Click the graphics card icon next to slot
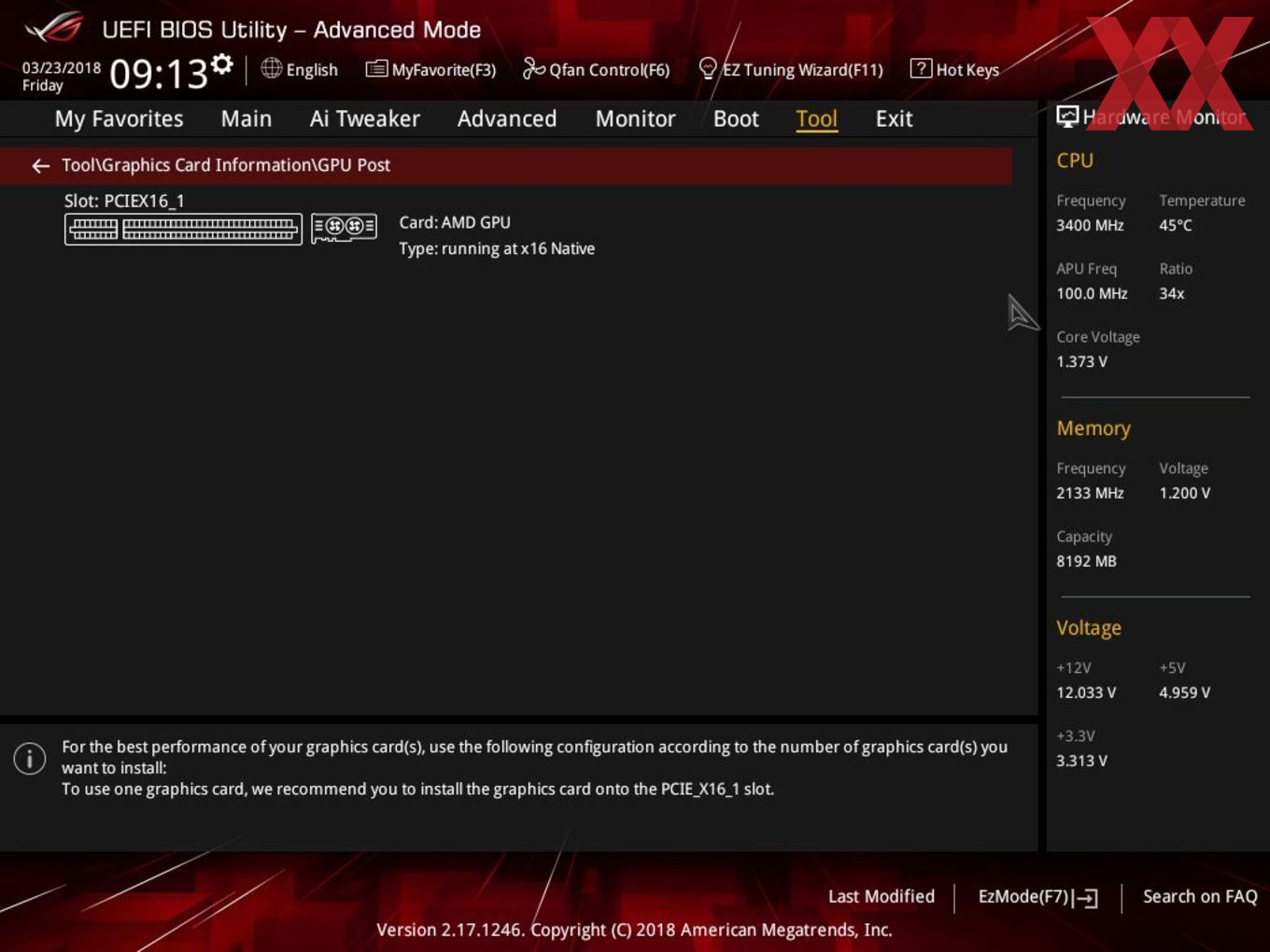 click(344, 227)
